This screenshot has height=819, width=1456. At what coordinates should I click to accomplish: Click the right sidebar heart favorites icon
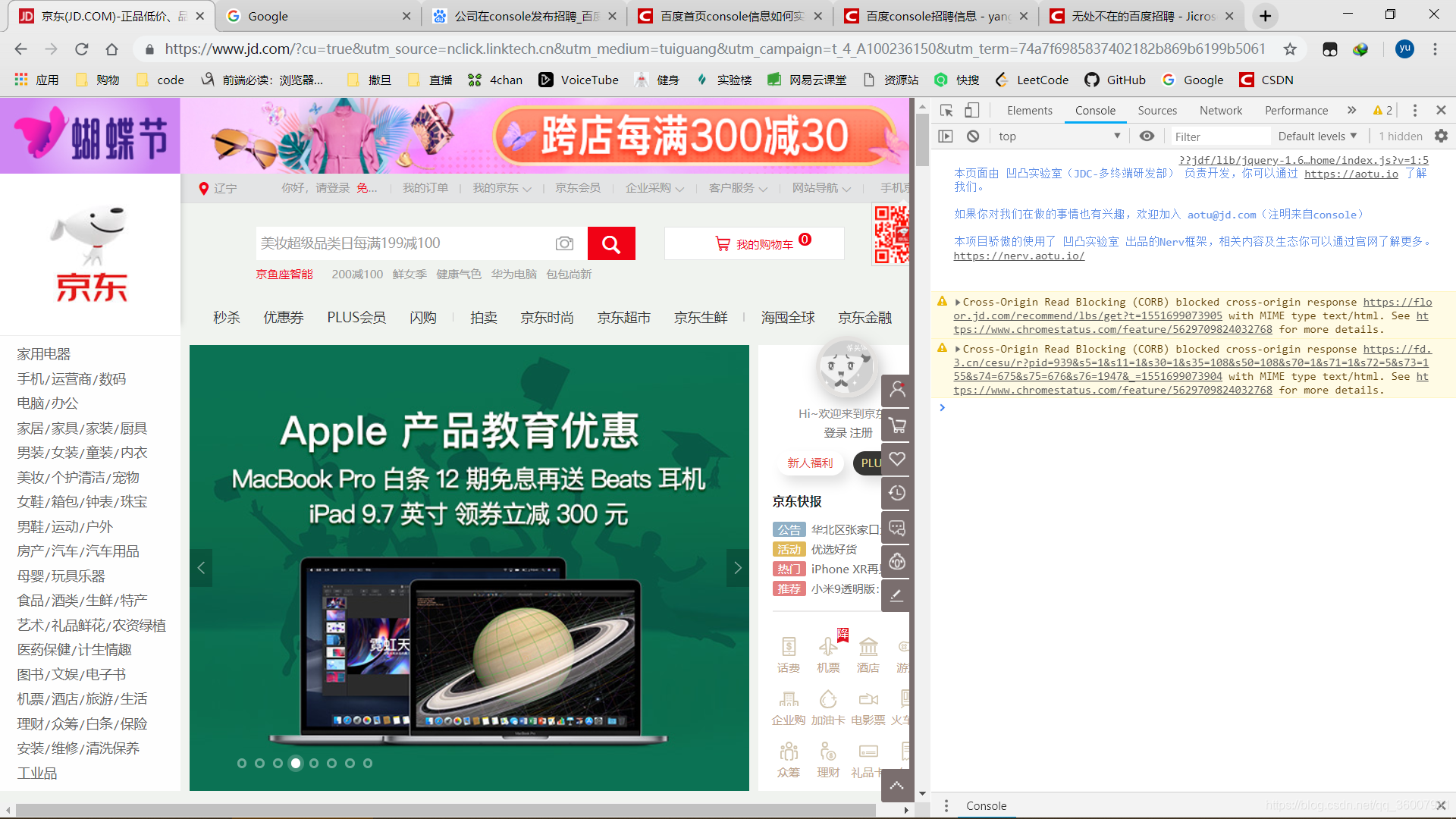pos(897,460)
